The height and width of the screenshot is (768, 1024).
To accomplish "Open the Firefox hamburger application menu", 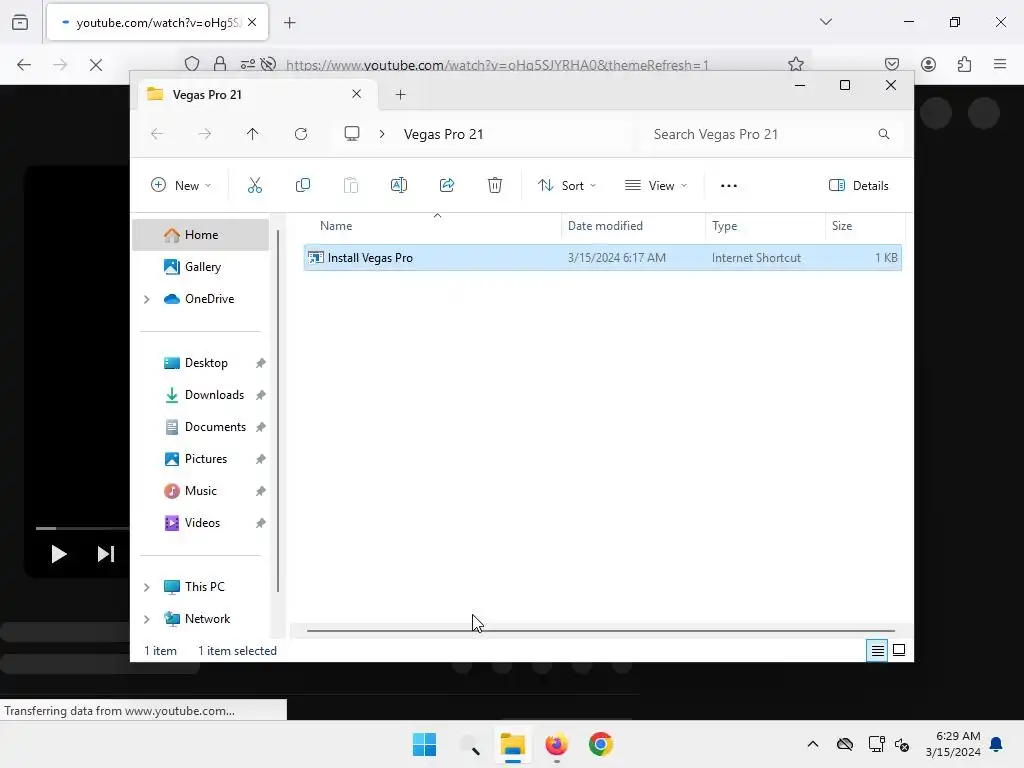I will [x=1000, y=64].
